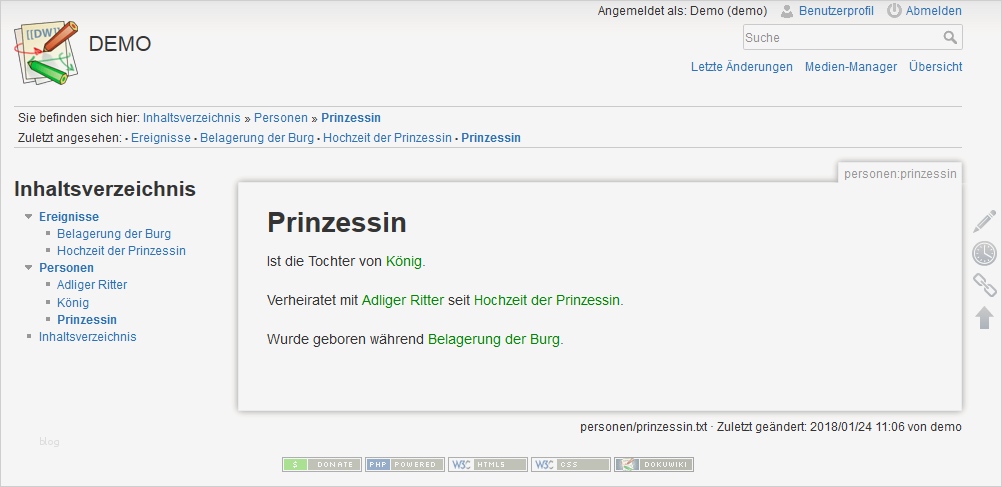Follow the Adliger Ritter article link
This screenshot has width=1002, height=487.
(x=403, y=300)
